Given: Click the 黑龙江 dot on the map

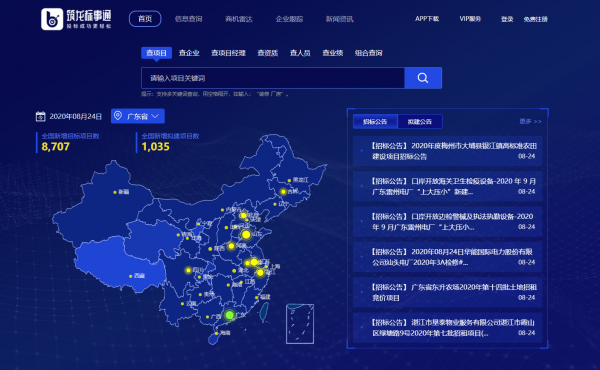Looking at the screenshot, I should click(289, 180).
